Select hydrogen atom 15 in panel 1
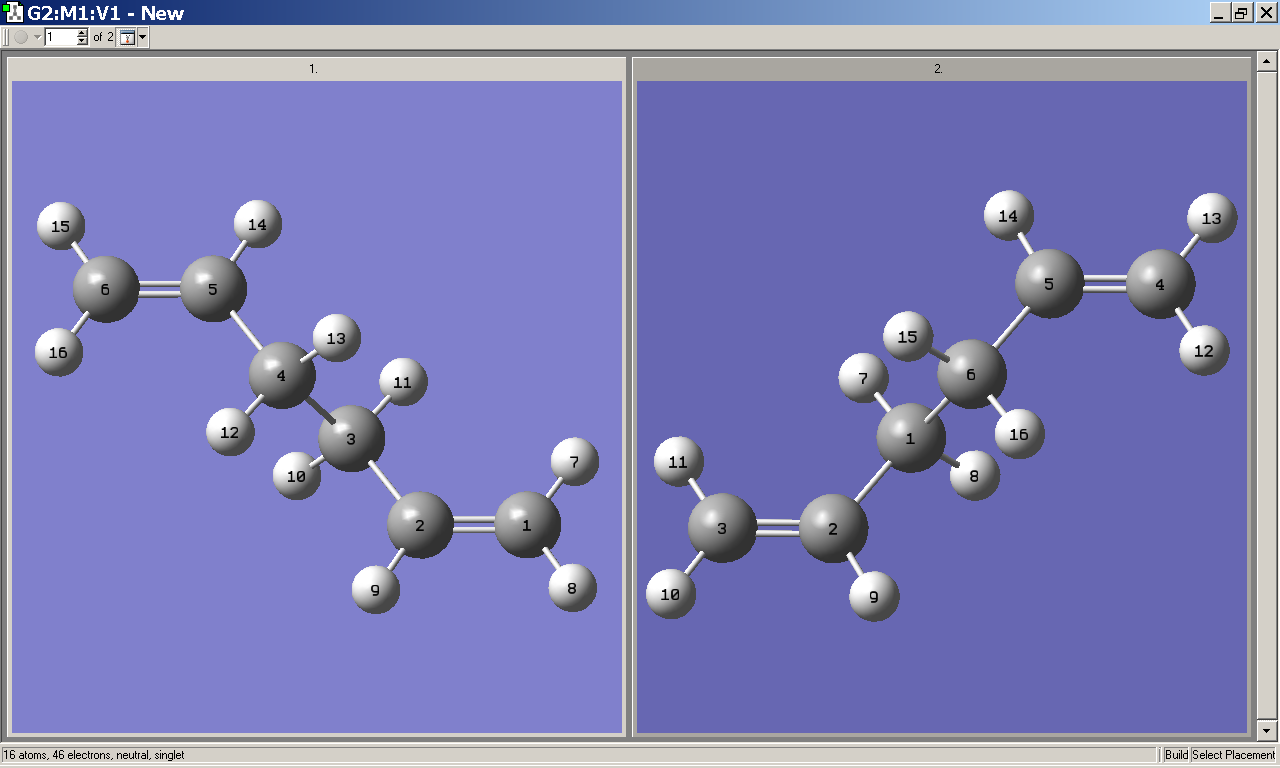The image size is (1280, 768). [61, 226]
